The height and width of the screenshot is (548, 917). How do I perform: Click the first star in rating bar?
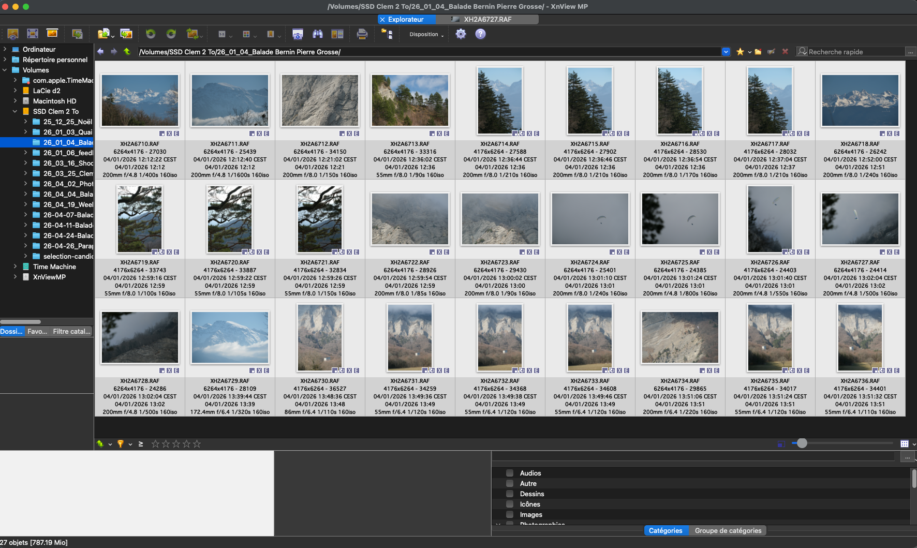(155, 444)
